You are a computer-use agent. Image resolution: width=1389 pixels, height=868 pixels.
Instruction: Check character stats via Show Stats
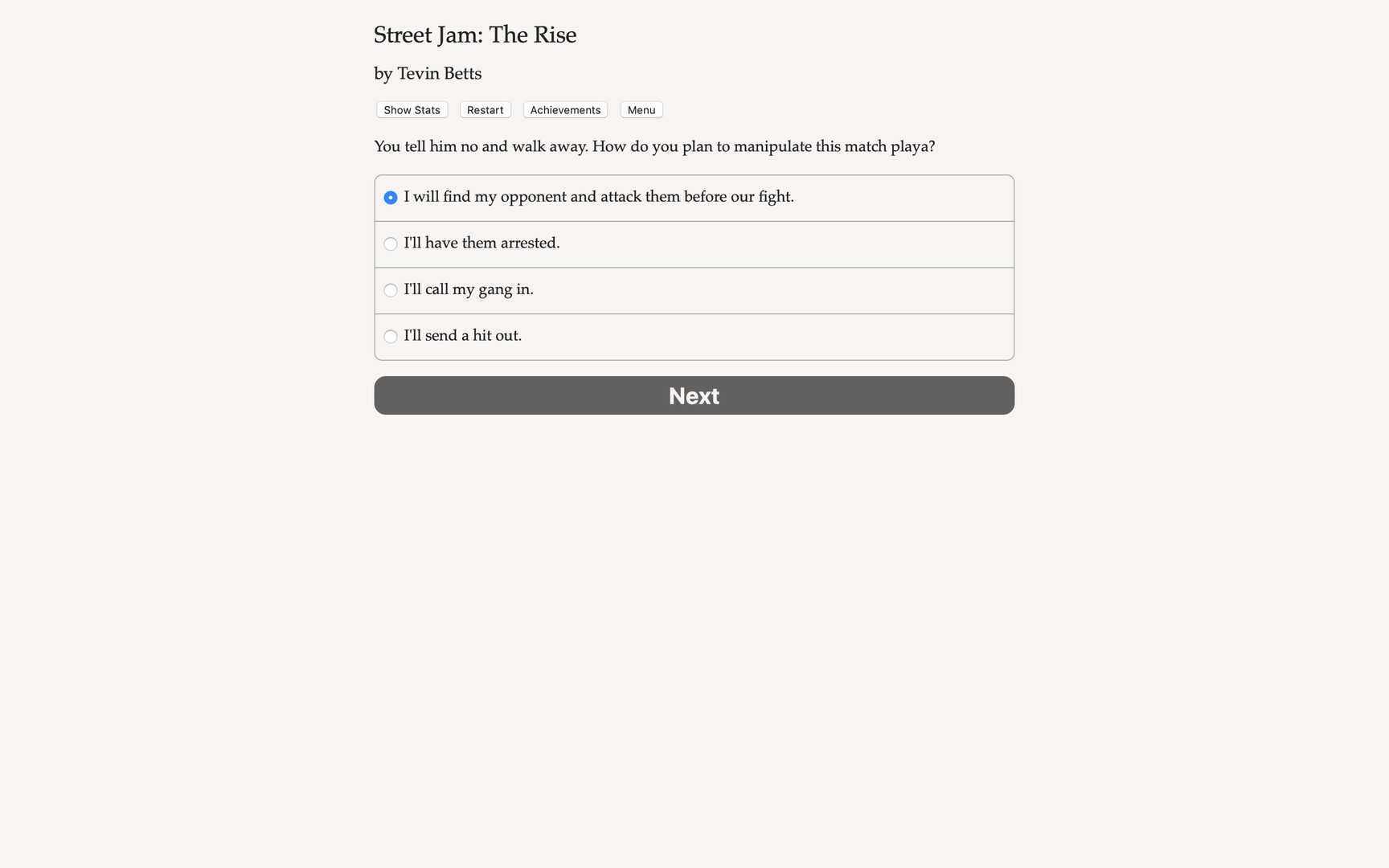point(411,109)
